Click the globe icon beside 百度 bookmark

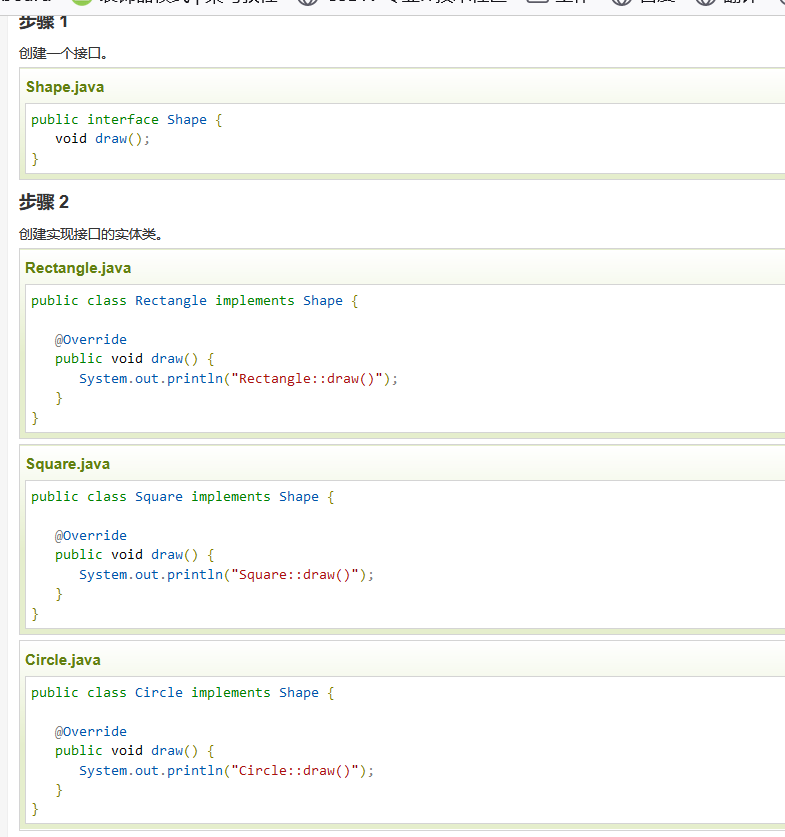(x=622, y=3)
